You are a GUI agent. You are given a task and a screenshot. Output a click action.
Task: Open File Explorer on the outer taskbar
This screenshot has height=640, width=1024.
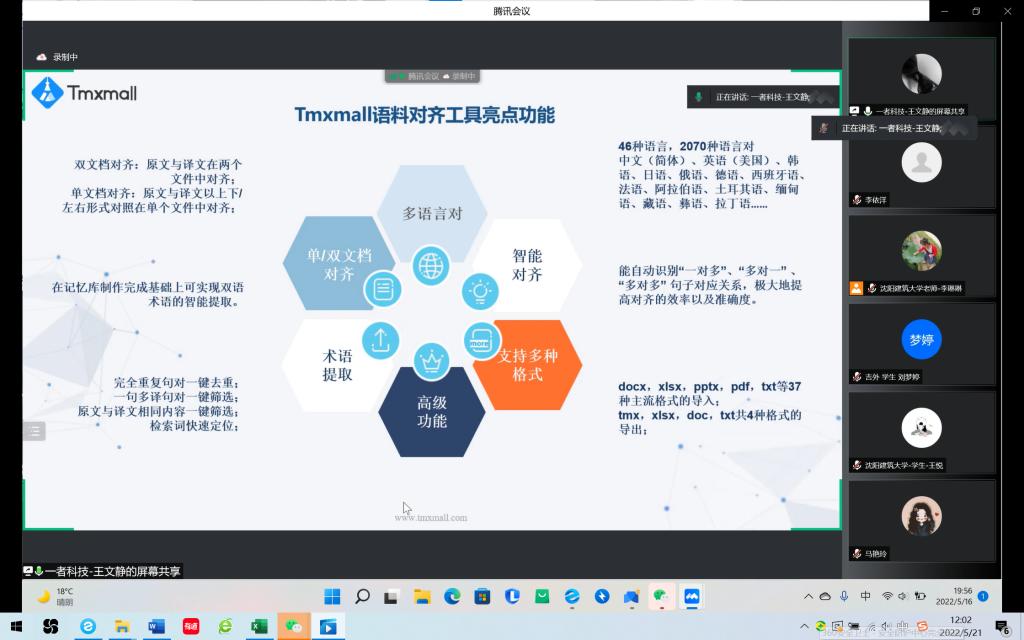coord(122,627)
